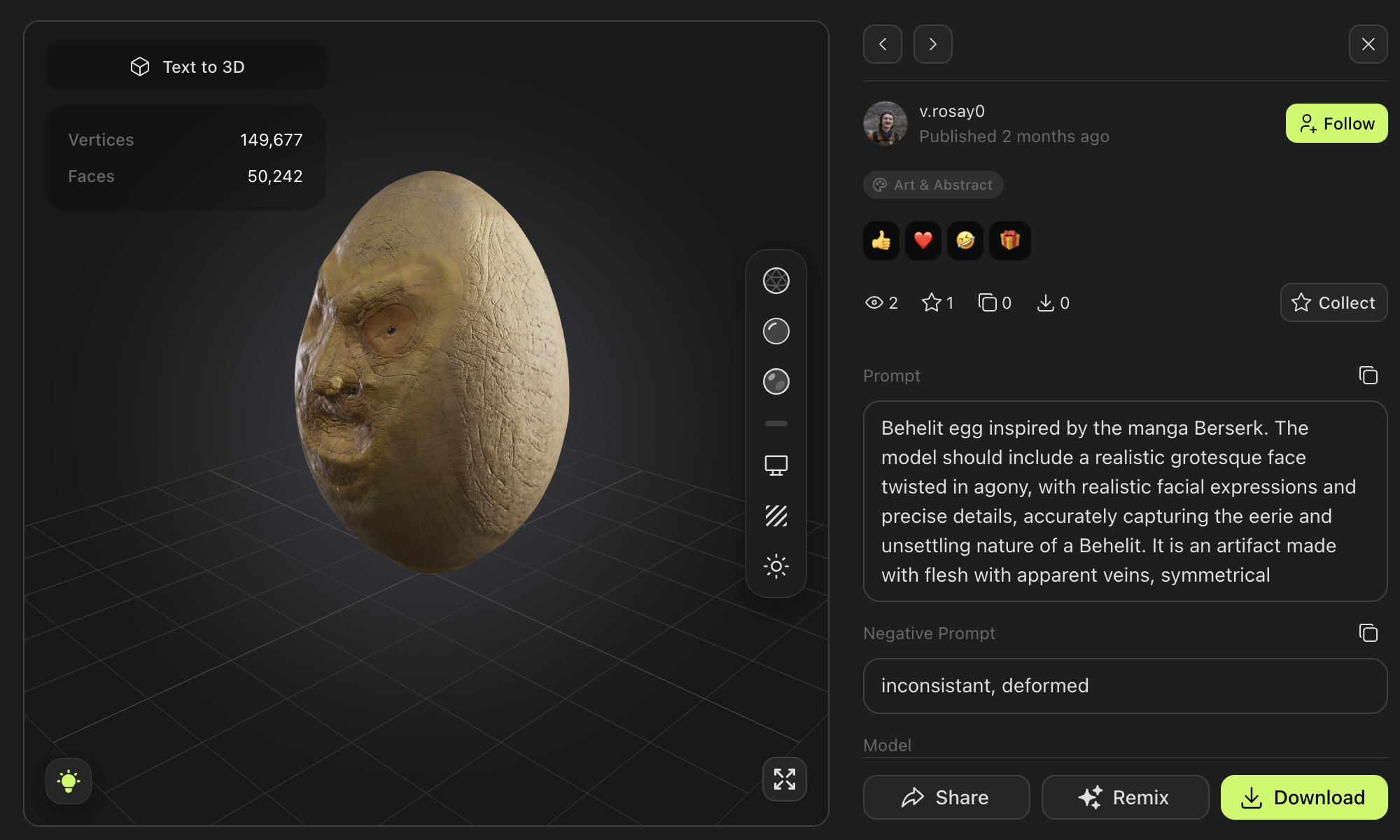Close the model detail panel
Screen dimensions: 1400x840
click(1368, 44)
